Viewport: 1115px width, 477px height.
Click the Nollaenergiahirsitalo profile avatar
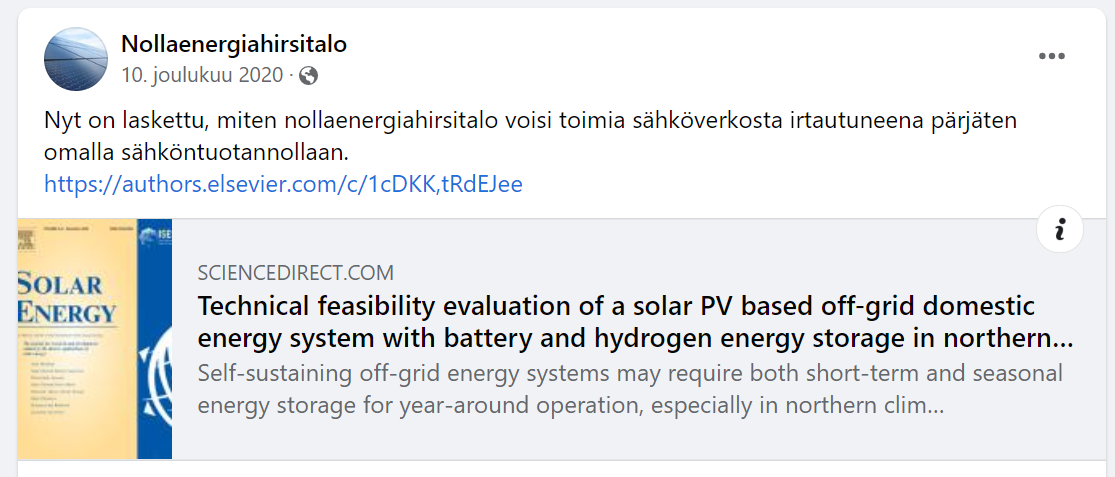76,59
